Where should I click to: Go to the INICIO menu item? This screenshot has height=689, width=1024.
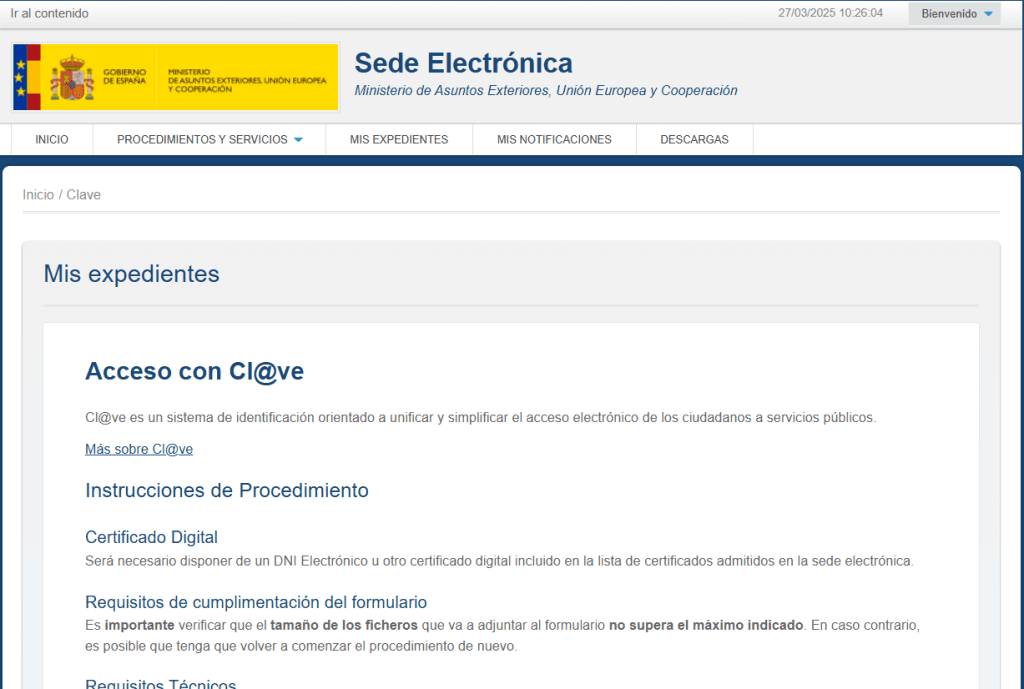(52, 140)
